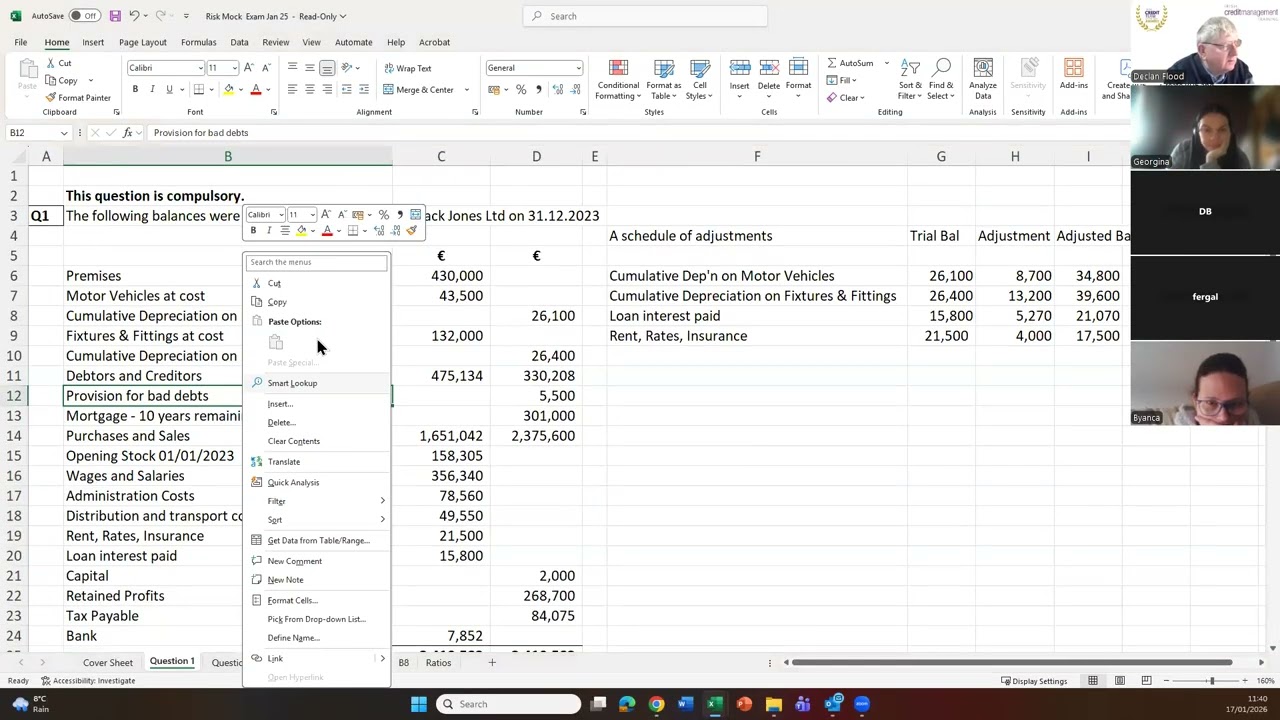The image size is (1280, 720).
Task: Open PowerPoint from the Windows taskbar
Action: click(x=744, y=704)
